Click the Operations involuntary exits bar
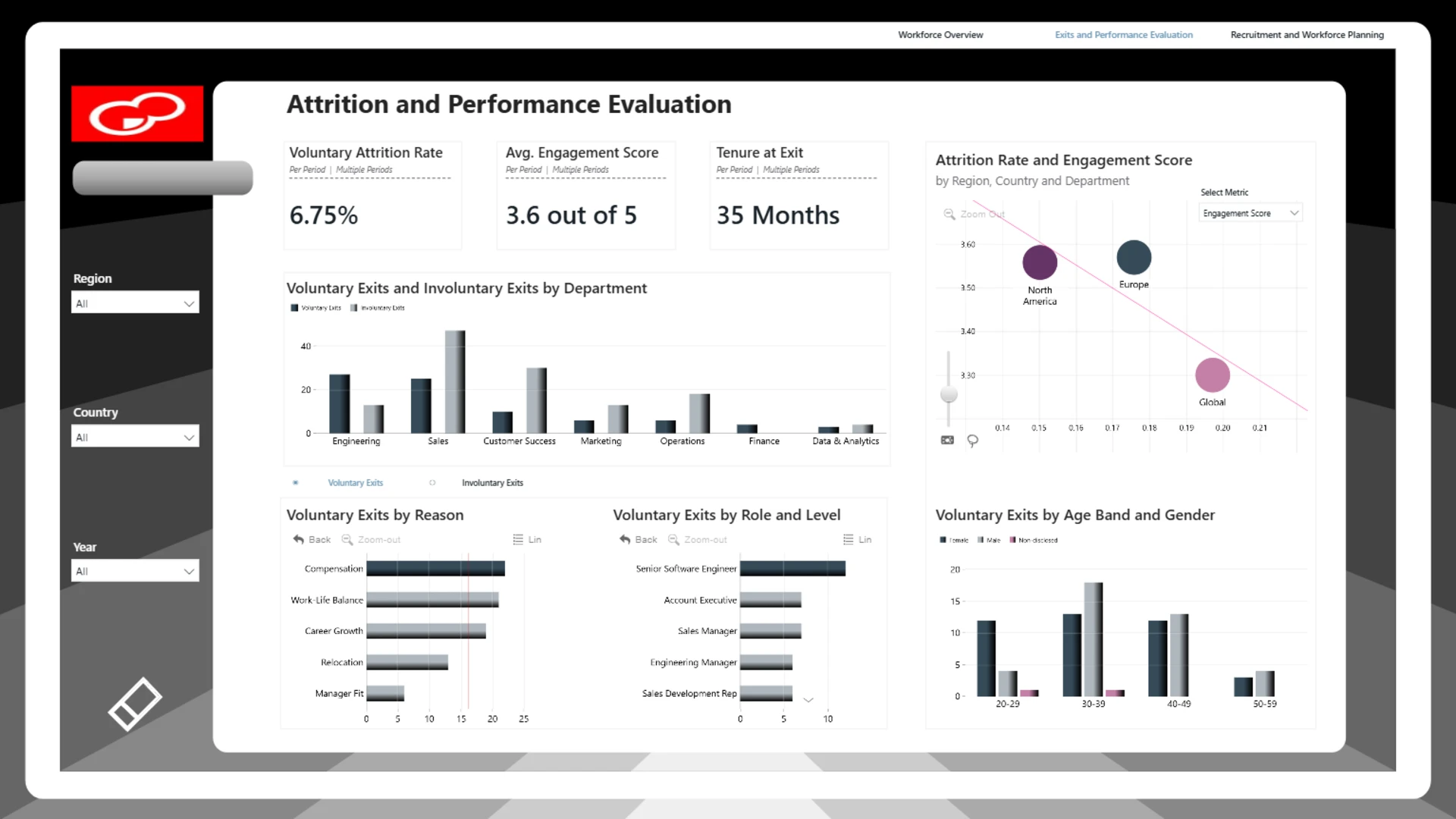This screenshot has height=819, width=1456. click(700, 413)
